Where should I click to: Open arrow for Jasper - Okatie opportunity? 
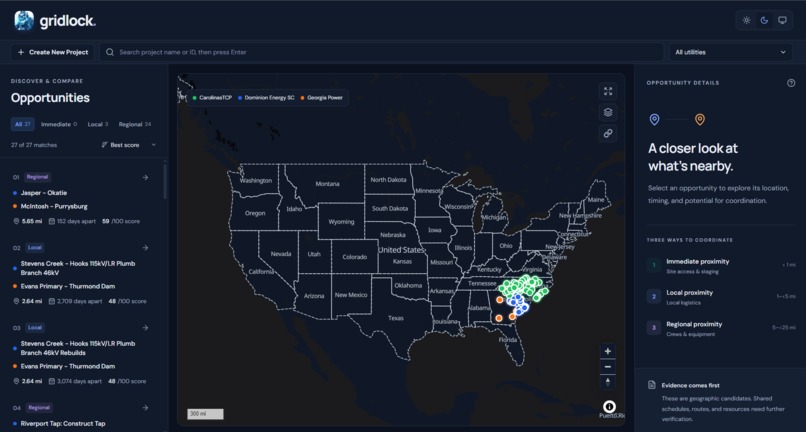pyautogui.click(x=145, y=177)
